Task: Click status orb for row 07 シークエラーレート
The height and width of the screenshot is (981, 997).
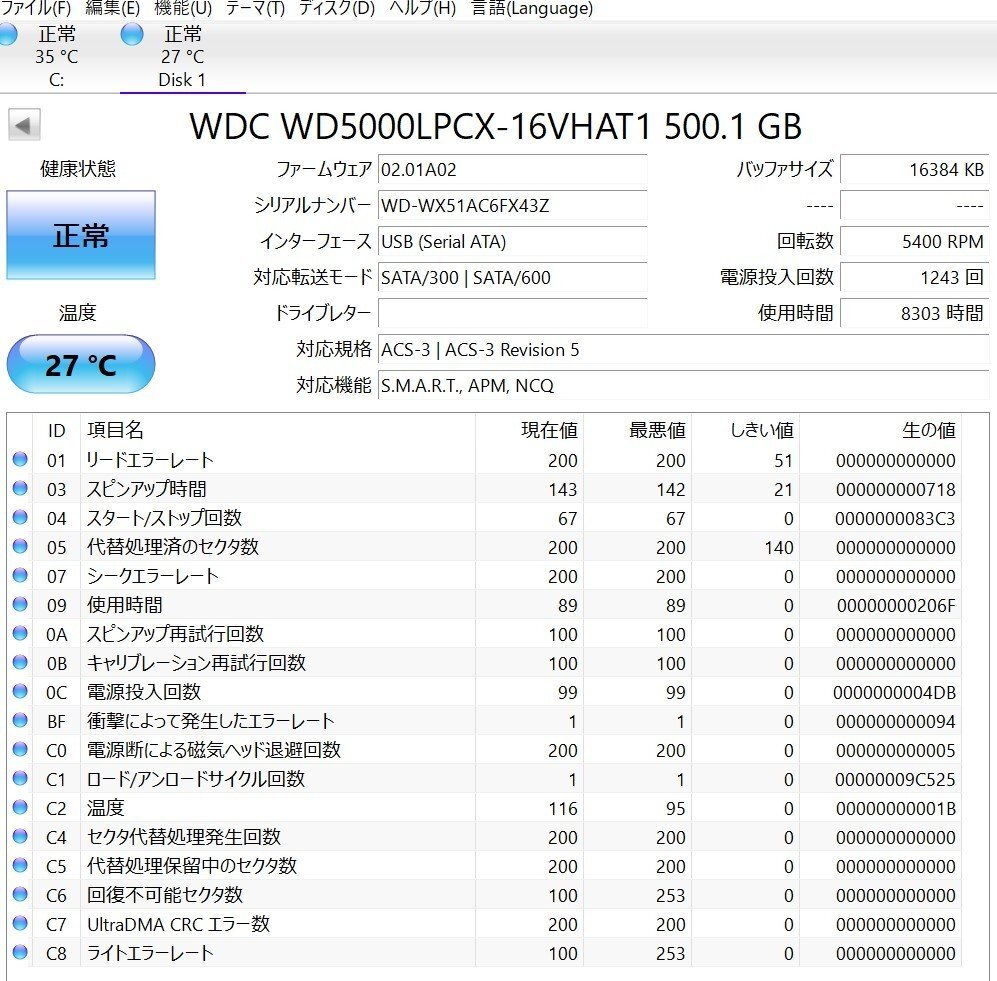Action: click(x=20, y=575)
